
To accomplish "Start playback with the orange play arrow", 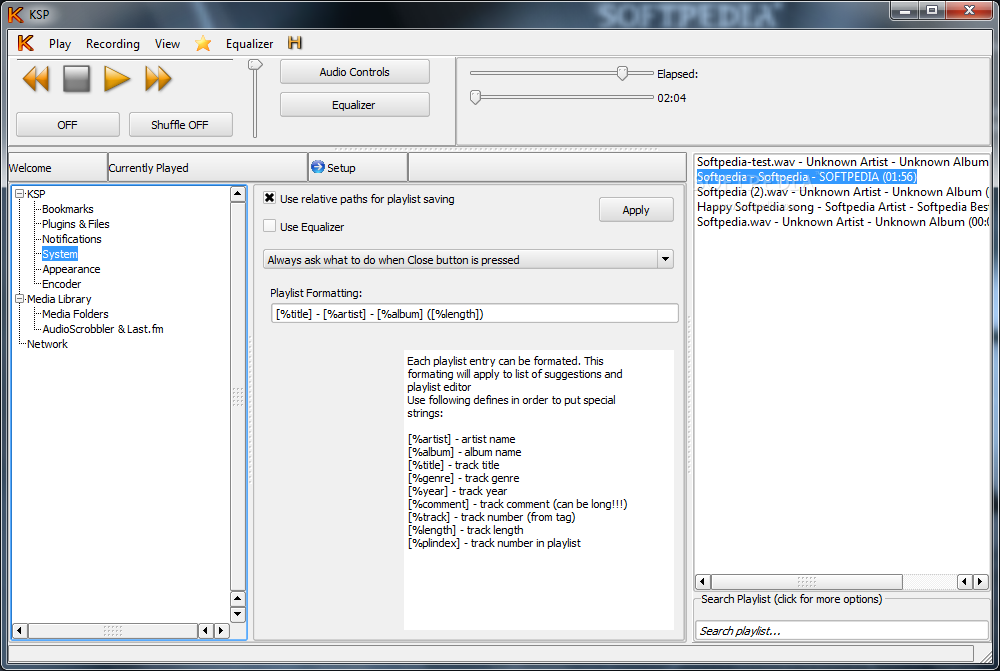I will (117, 79).
